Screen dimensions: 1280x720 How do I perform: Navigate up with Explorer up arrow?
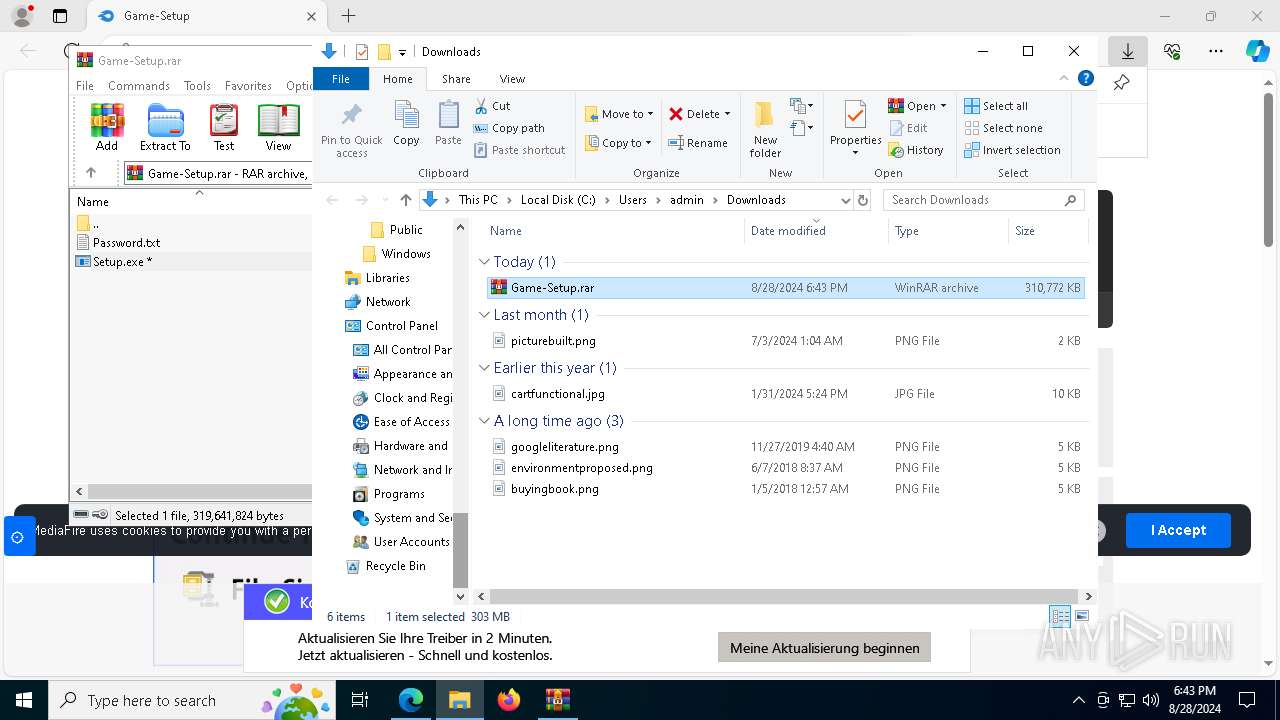pos(405,200)
